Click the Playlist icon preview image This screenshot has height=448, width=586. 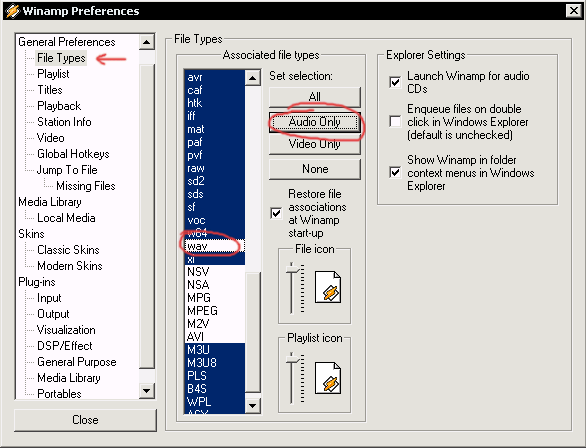pyautogui.click(x=328, y=377)
